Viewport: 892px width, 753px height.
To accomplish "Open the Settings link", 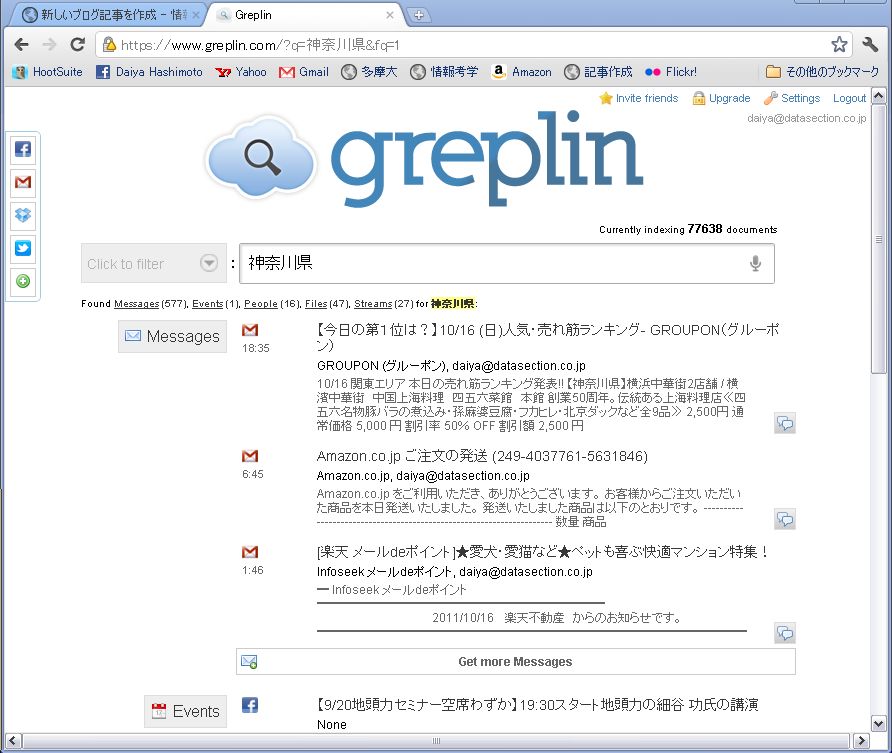I will coord(792,98).
